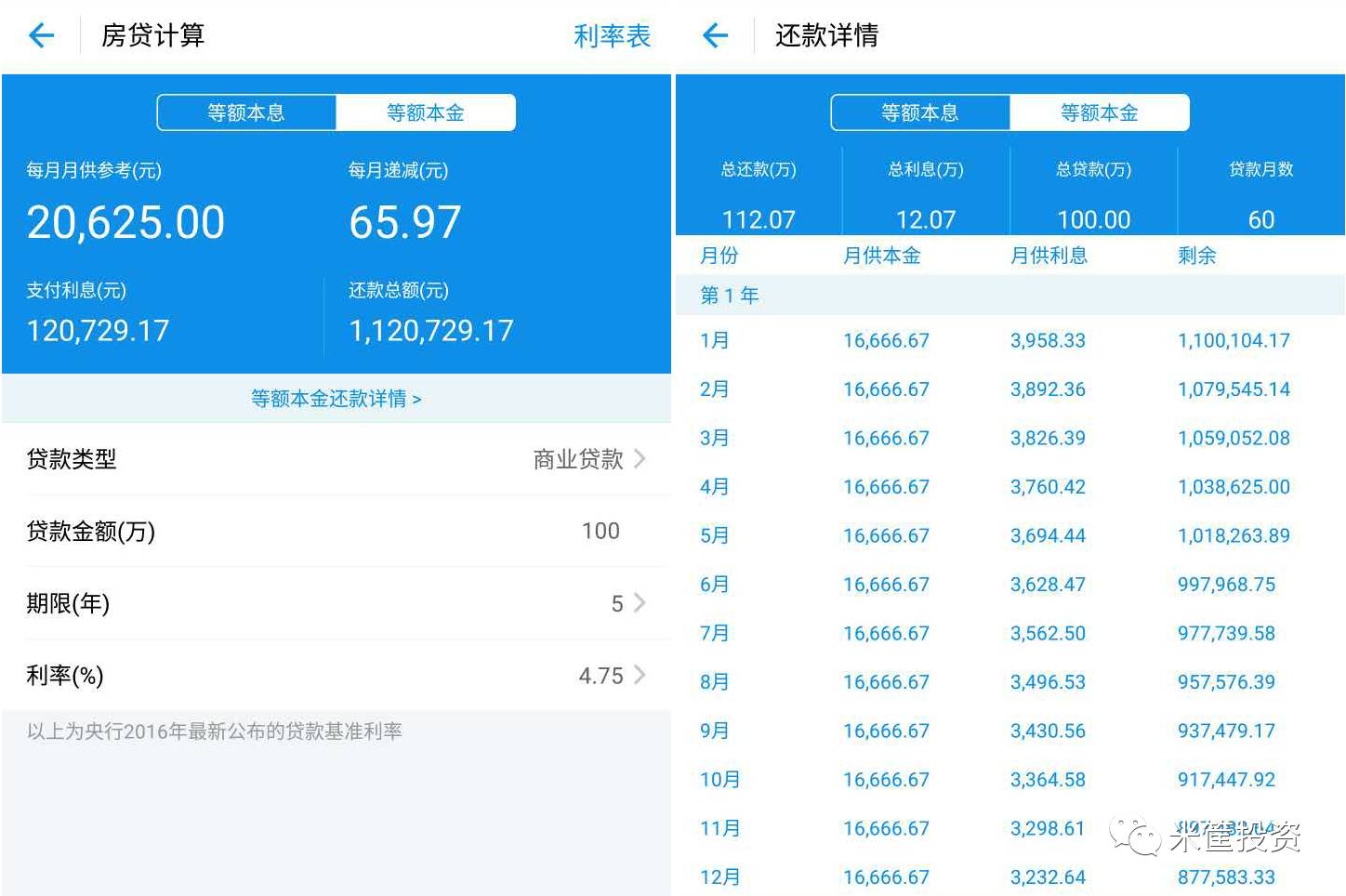The image size is (1346, 896).
Task: Tap 总利息(万) value 12.07
Action: 926,219
